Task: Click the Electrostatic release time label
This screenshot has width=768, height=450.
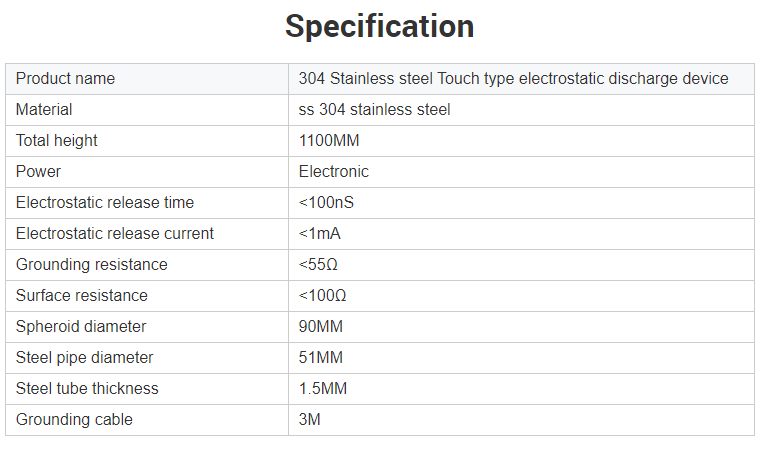Action: coord(105,203)
